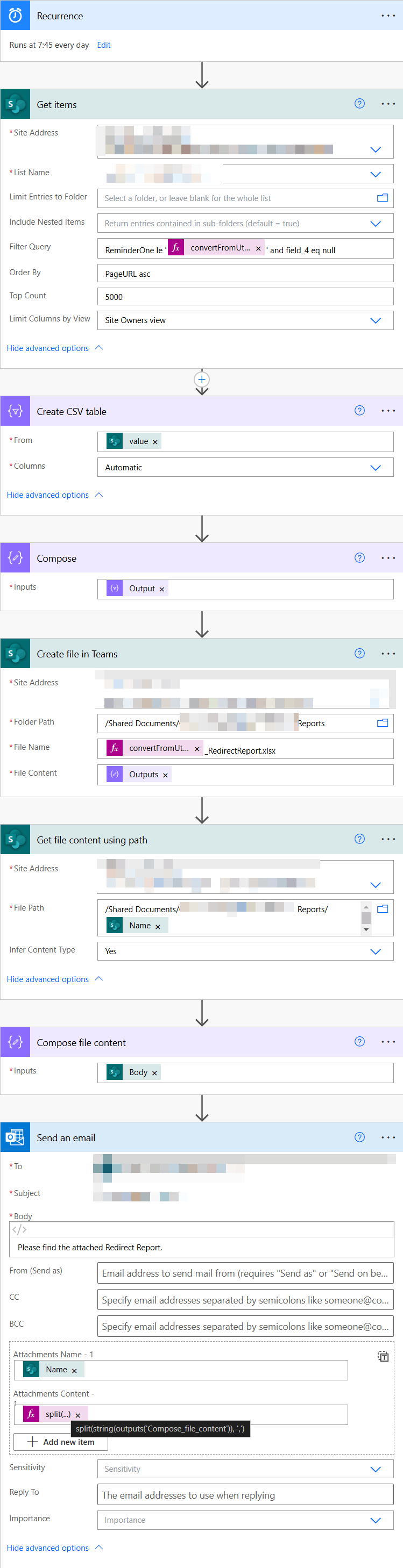Image resolution: width=403 pixels, height=1568 pixels.
Task: Expand the Importance dropdown
Action: pyautogui.click(x=376, y=1521)
